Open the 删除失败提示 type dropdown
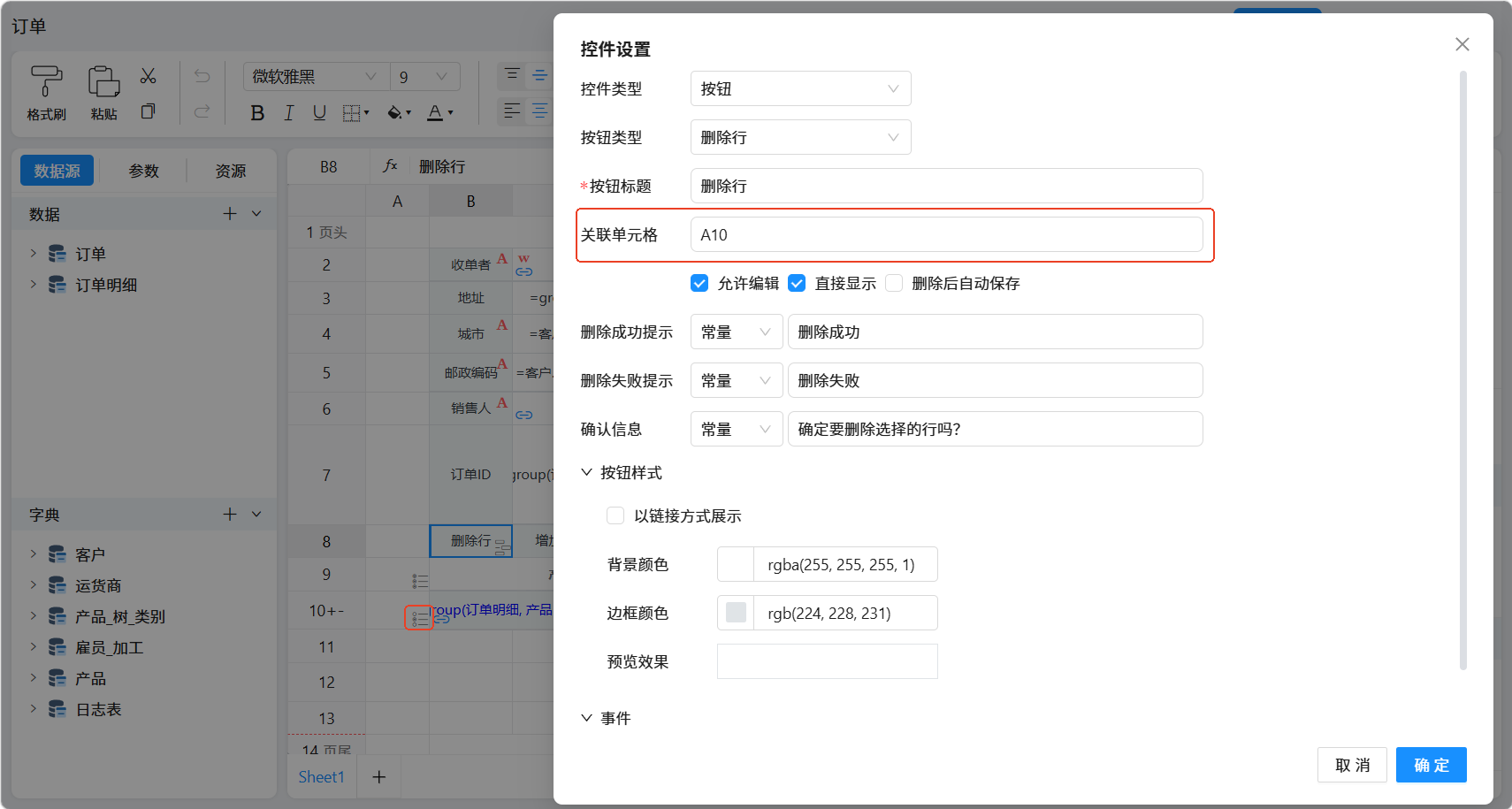1512x809 pixels. tap(737, 380)
